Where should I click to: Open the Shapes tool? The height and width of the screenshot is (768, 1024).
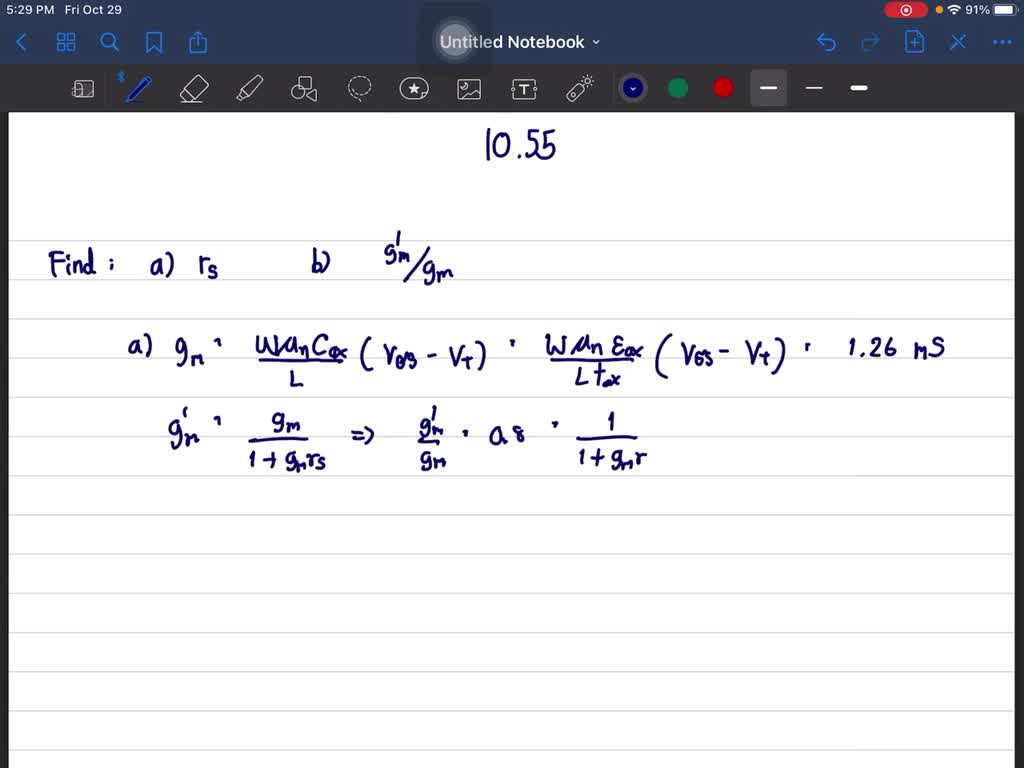(304, 88)
